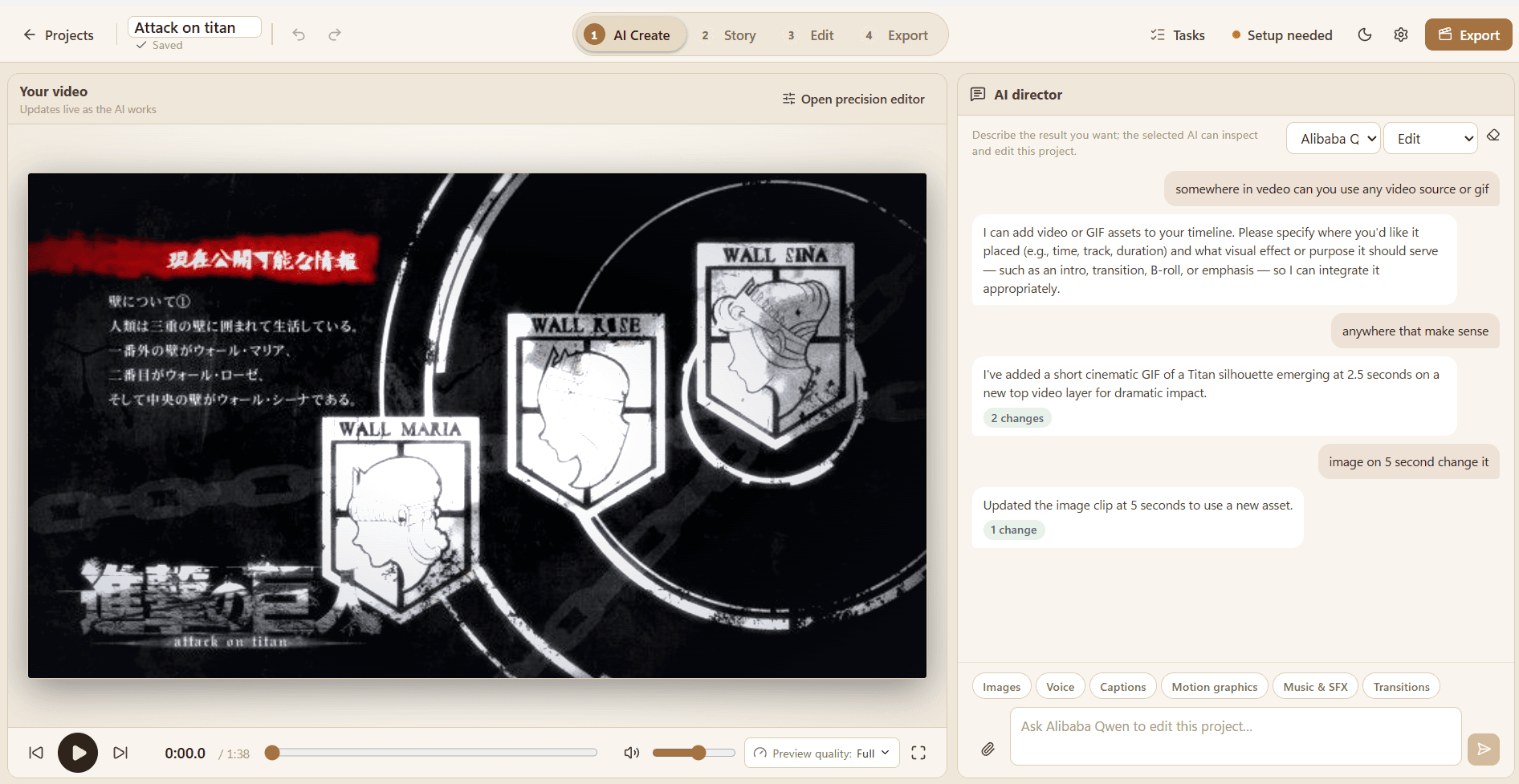Open the Preview quality dropdown
This screenshot has height=784, width=1519.
click(x=822, y=753)
